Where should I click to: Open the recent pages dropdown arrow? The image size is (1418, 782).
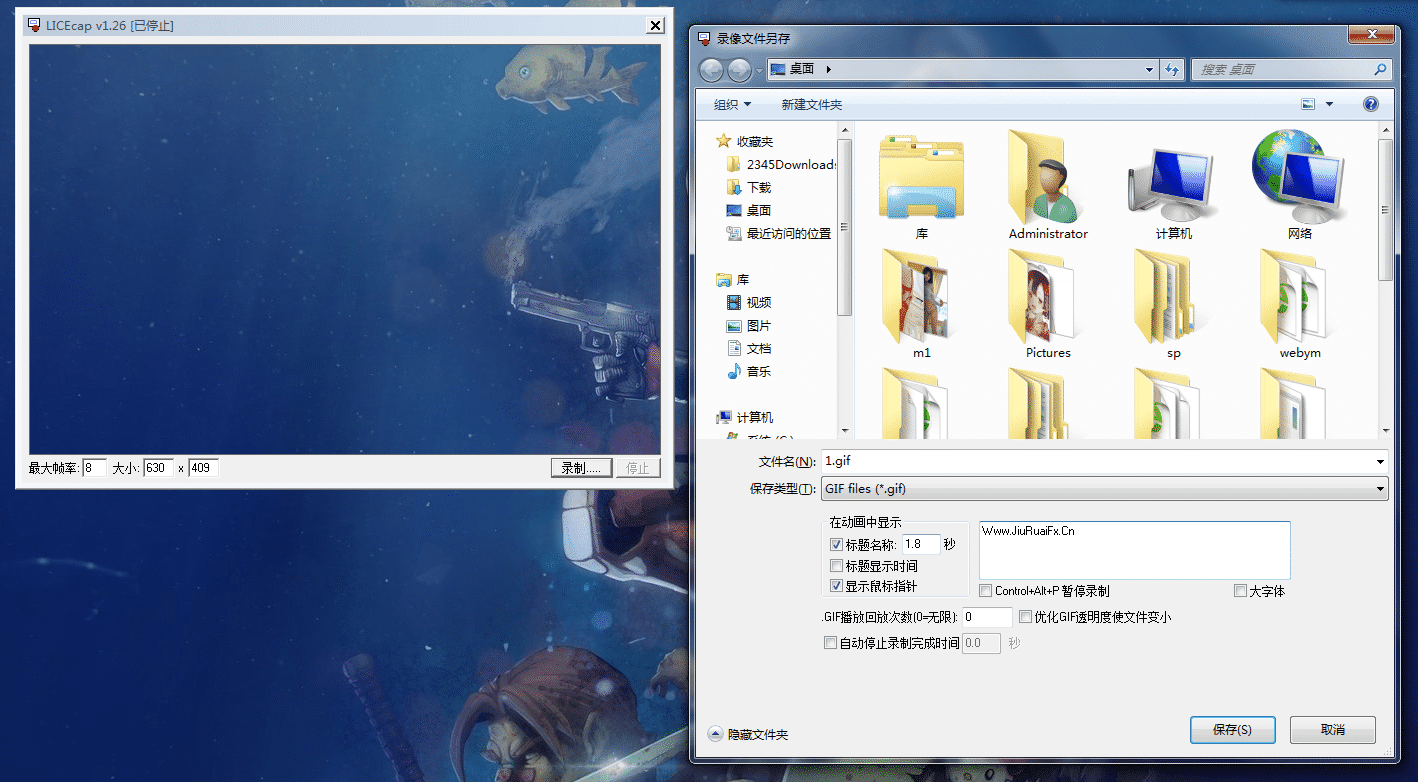coord(759,70)
